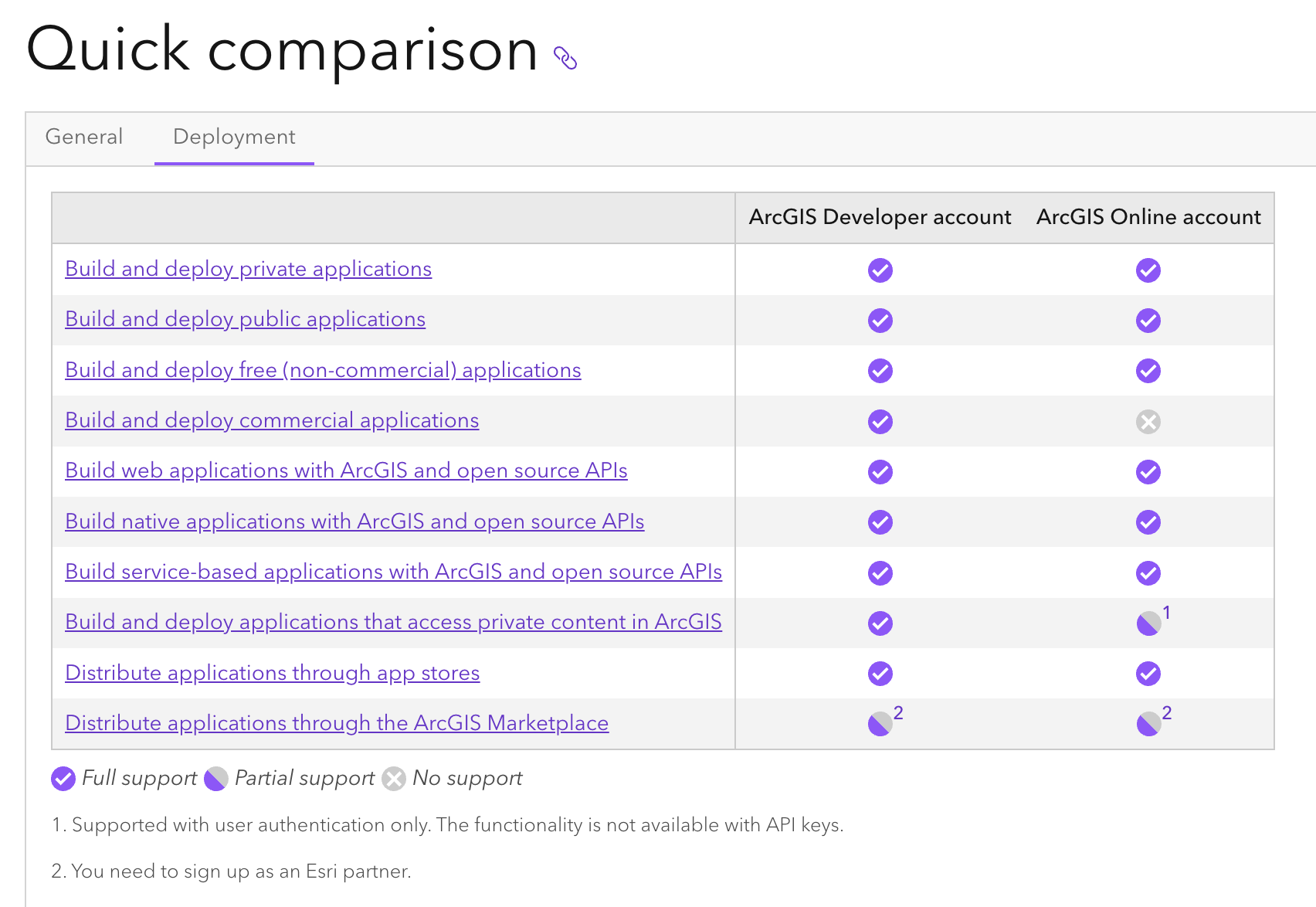This screenshot has width=1316, height=907.
Task: Click the Partial support legend icon
Action: 216,779
